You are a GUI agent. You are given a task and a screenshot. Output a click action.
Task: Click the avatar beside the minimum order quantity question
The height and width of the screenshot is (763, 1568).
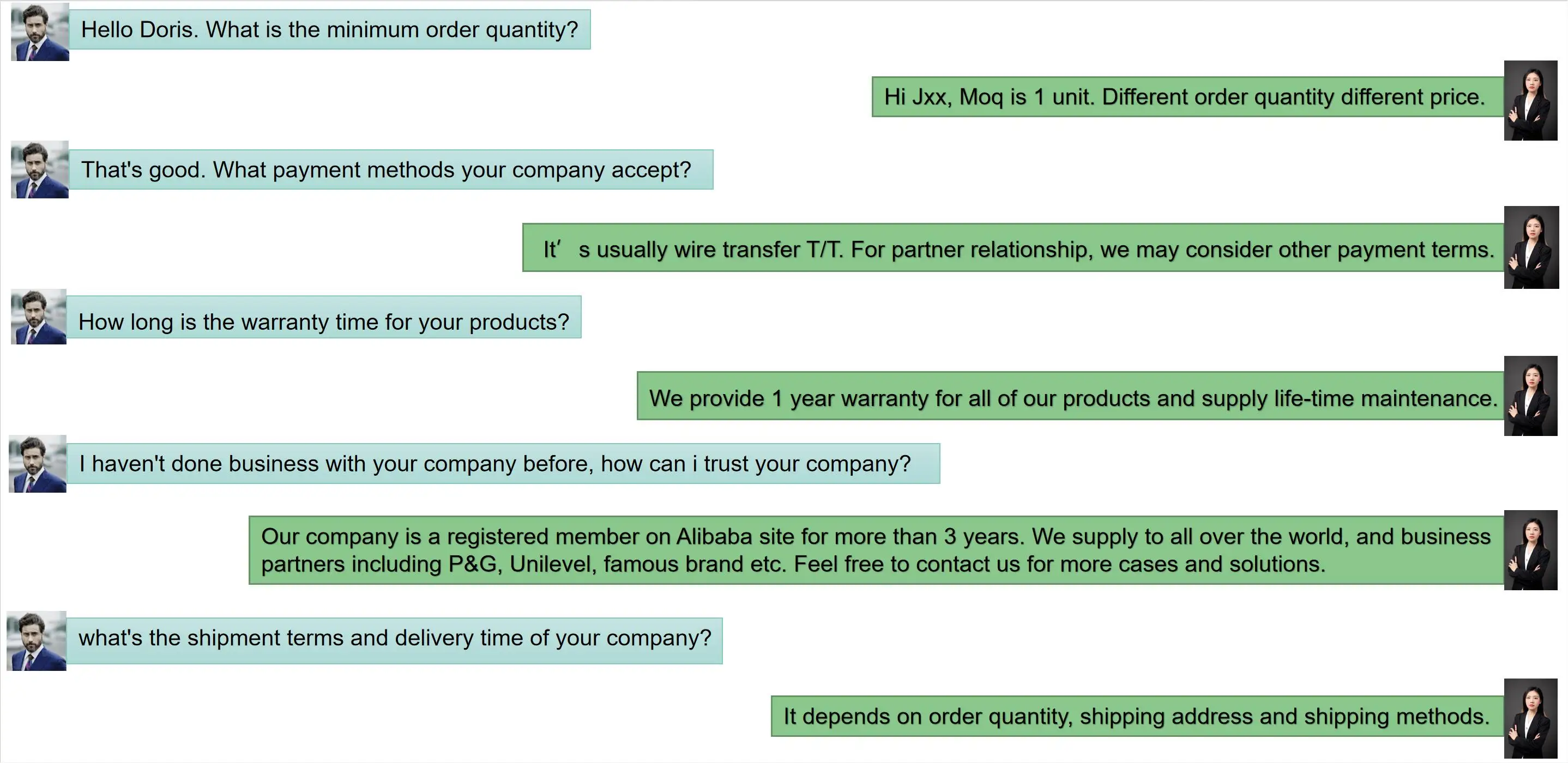40,32
